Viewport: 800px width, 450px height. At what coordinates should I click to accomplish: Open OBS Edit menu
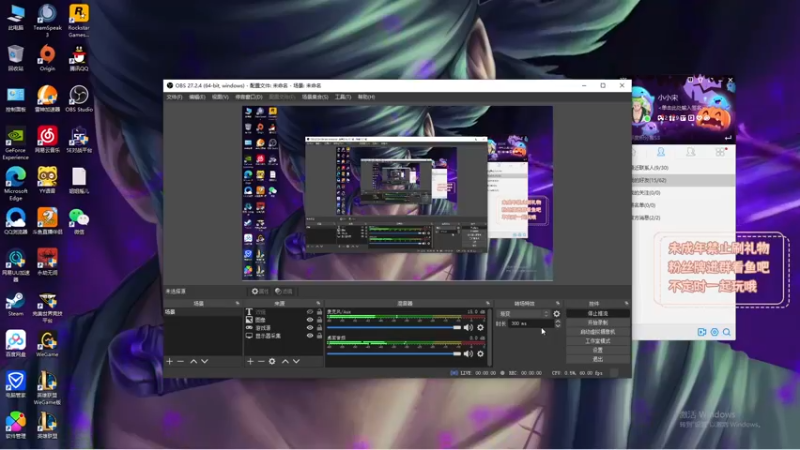(x=197, y=97)
